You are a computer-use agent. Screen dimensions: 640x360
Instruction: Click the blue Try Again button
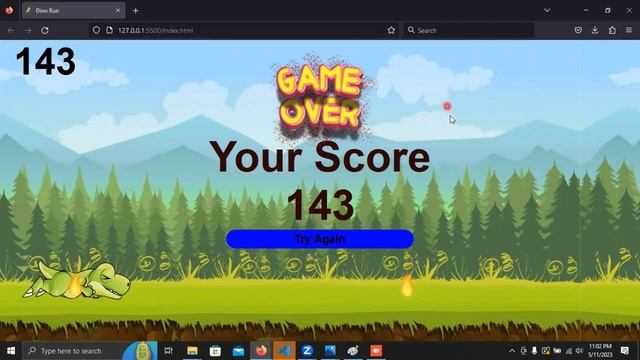tap(320, 239)
